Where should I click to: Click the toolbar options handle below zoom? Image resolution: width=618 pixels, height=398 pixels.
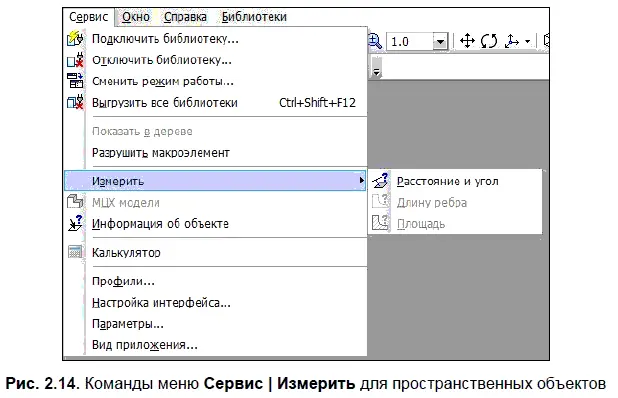coord(376,67)
